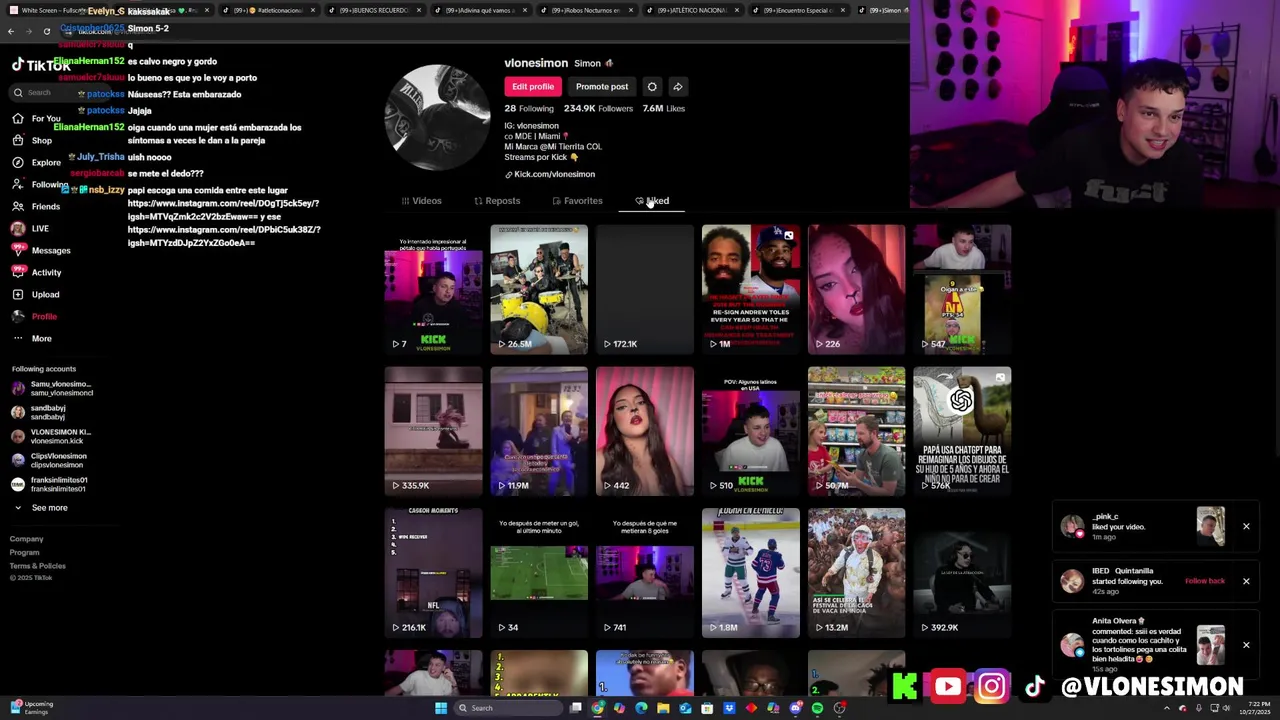Open the grocery store video with 50.7M views
This screenshot has height=720, width=1280.
point(856,431)
